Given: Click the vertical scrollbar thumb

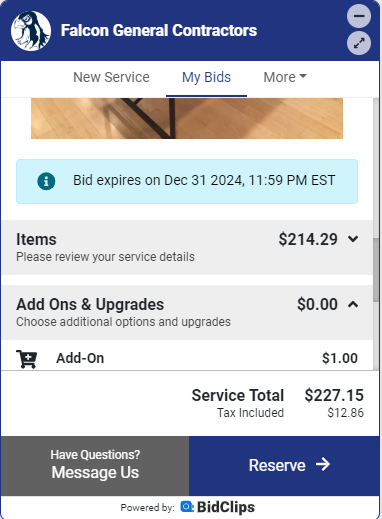Looking at the screenshot, I should 376,270.
